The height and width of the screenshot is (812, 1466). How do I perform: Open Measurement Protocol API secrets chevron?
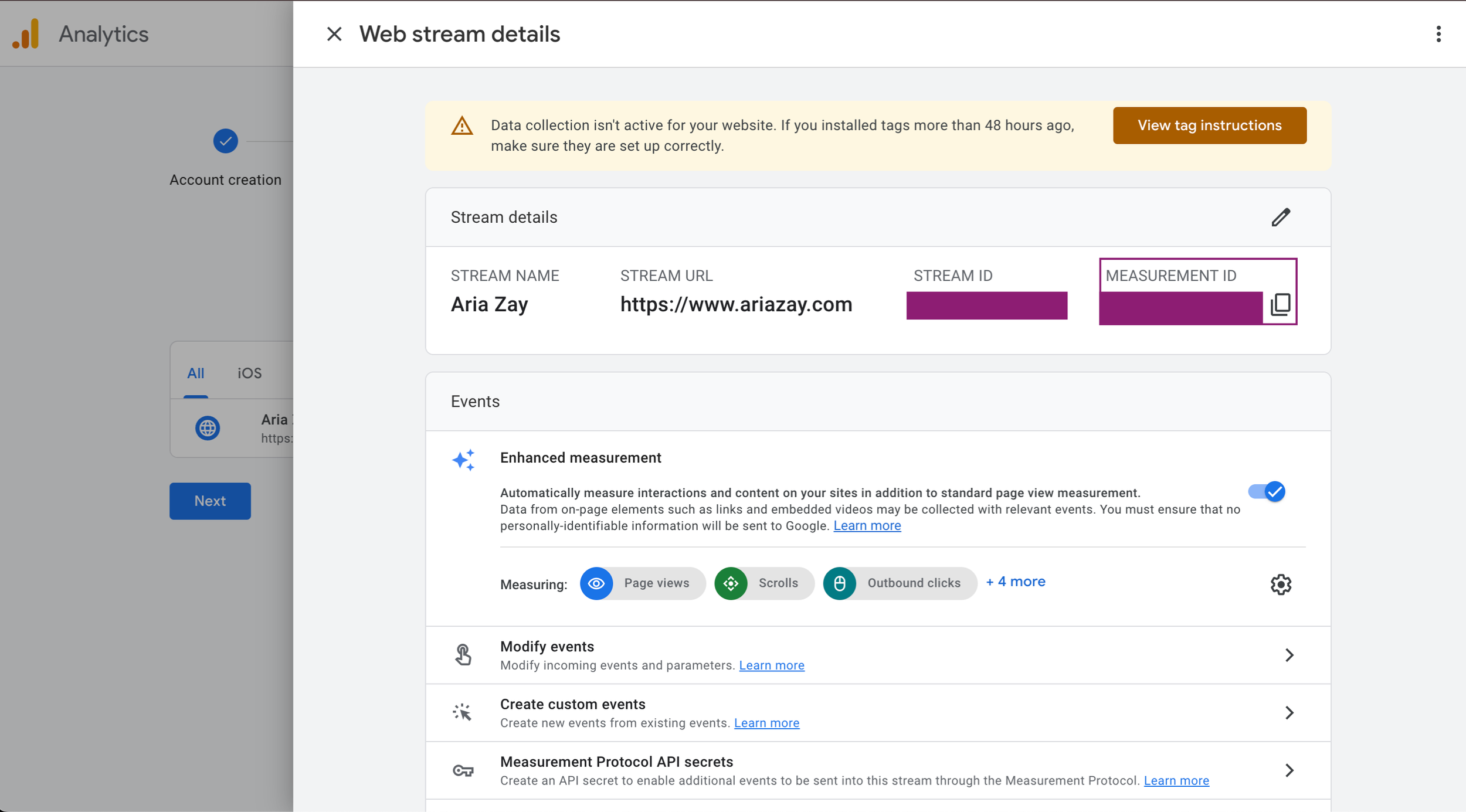pyautogui.click(x=1288, y=770)
